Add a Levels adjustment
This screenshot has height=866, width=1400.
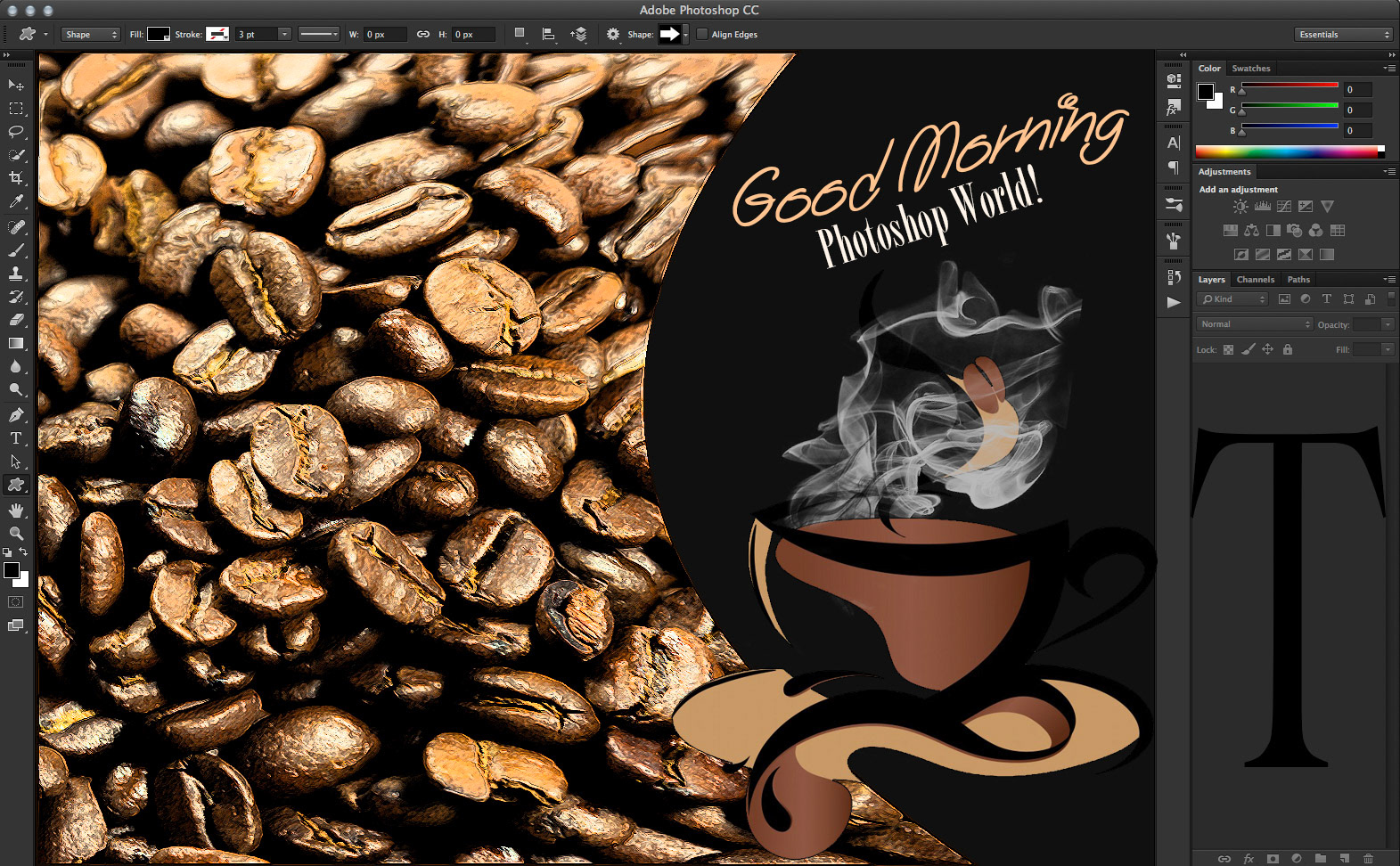click(x=1262, y=207)
